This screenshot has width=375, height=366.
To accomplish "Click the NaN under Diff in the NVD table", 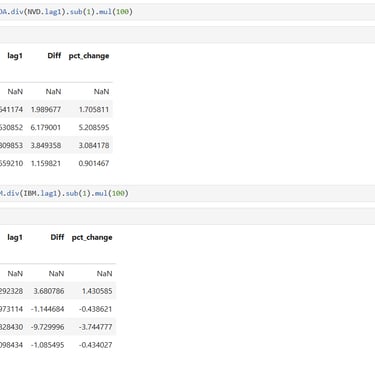I will pyautogui.click(x=53, y=91).
